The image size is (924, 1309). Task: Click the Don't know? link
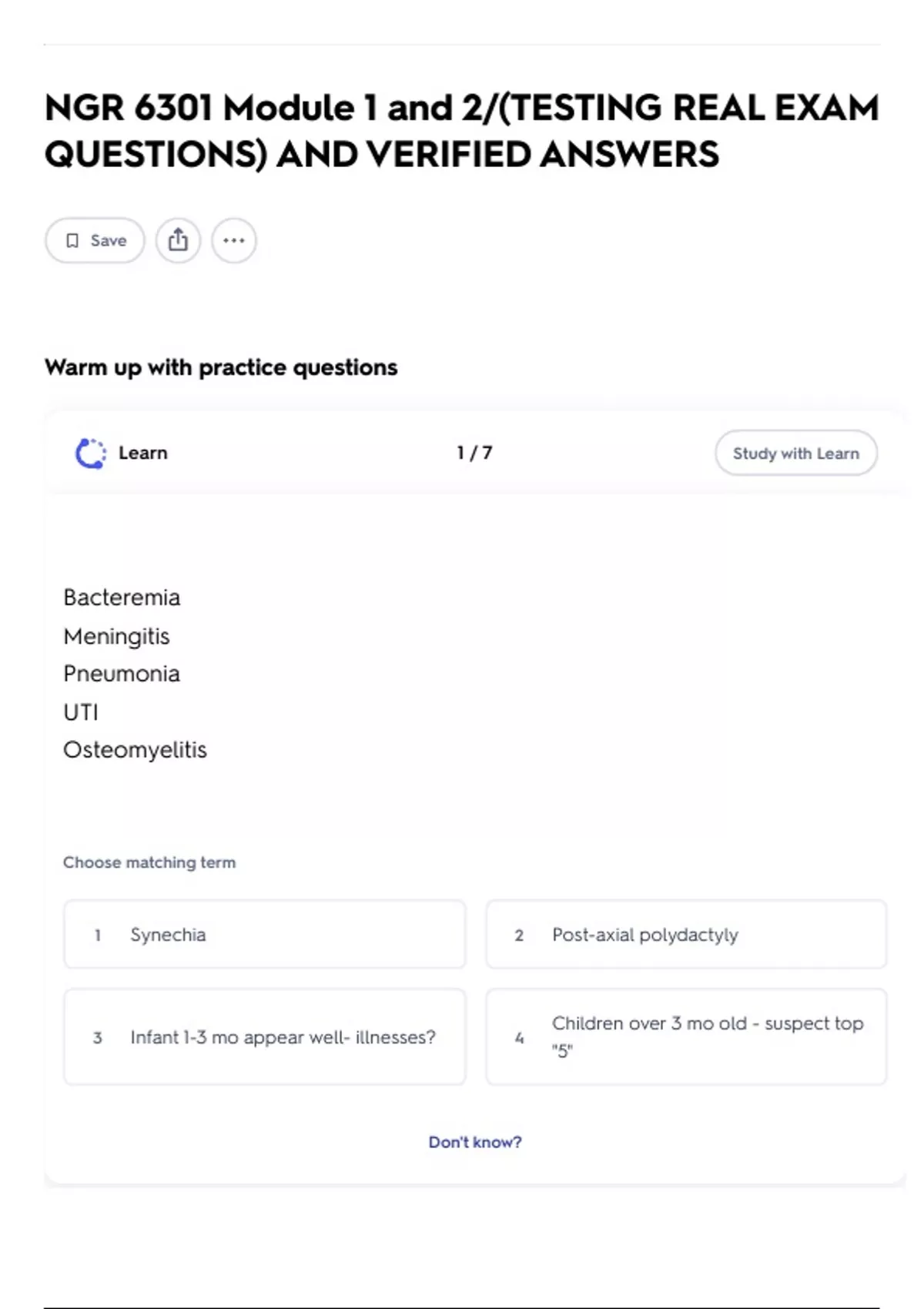(474, 1142)
